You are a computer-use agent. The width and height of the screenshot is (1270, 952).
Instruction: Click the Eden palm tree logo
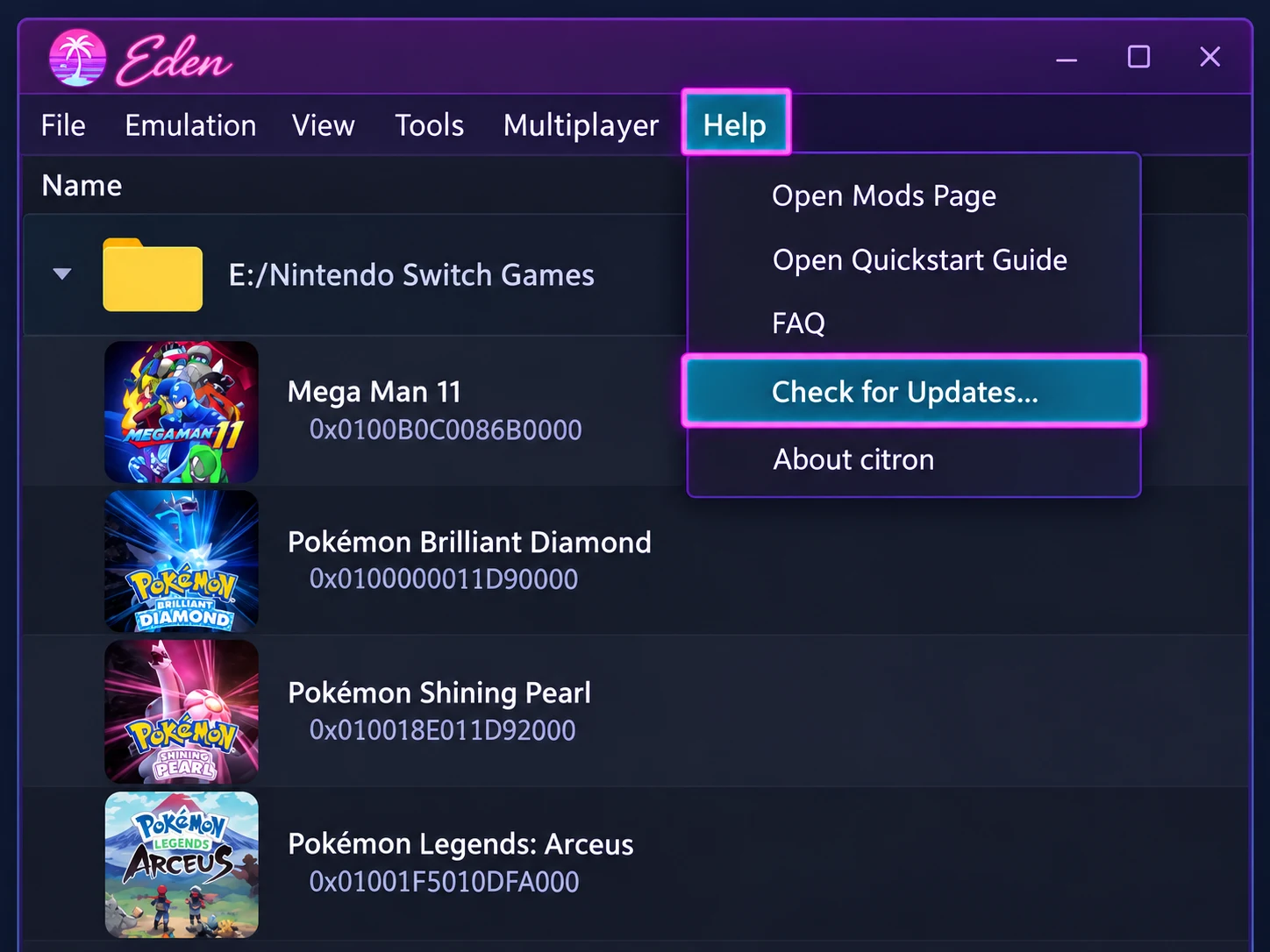(x=78, y=58)
